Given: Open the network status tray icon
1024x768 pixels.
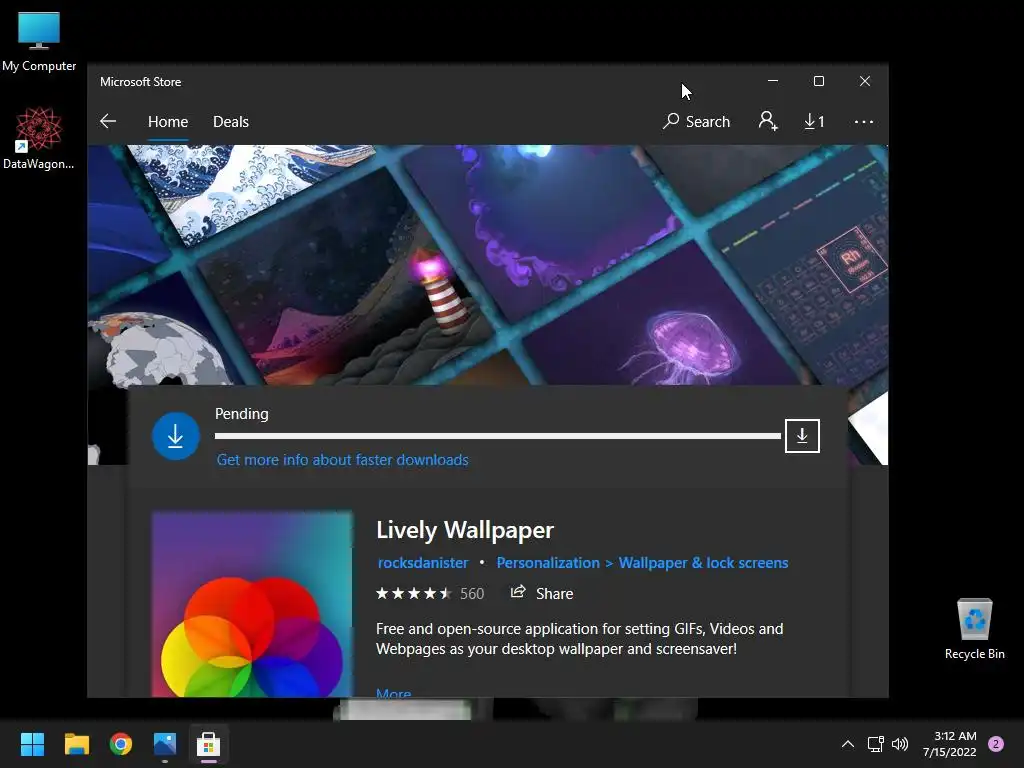Looking at the screenshot, I should coord(875,744).
